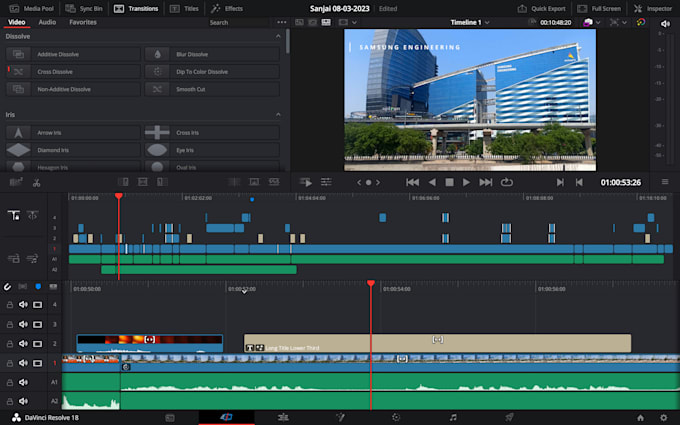
Task: Select the fire clip on track 2
Action: pos(150,343)
